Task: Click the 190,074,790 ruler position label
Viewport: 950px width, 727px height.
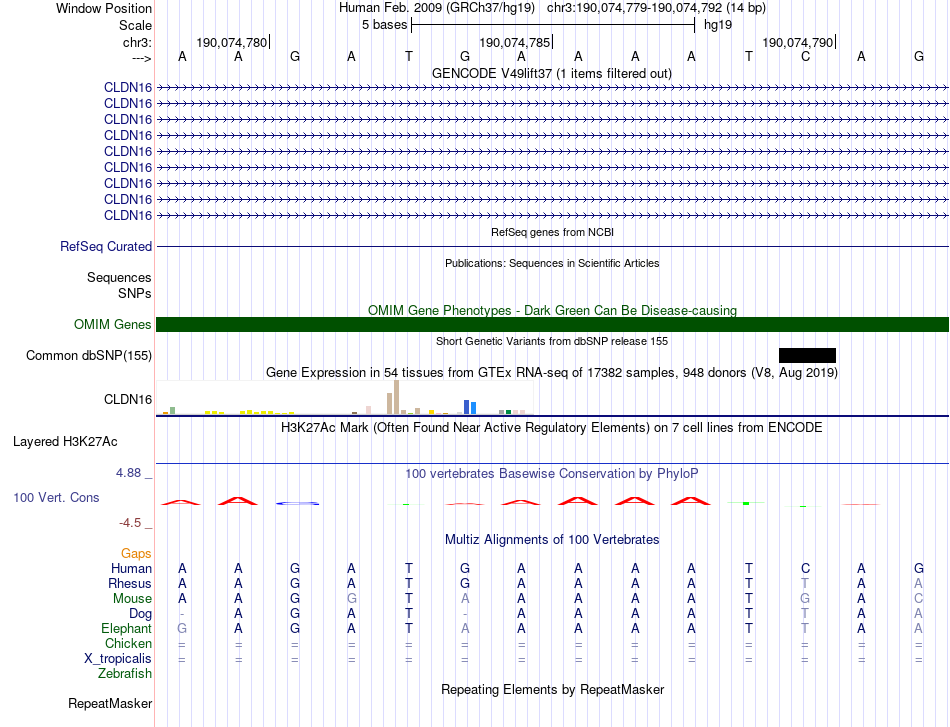Action: pos(797,42)
